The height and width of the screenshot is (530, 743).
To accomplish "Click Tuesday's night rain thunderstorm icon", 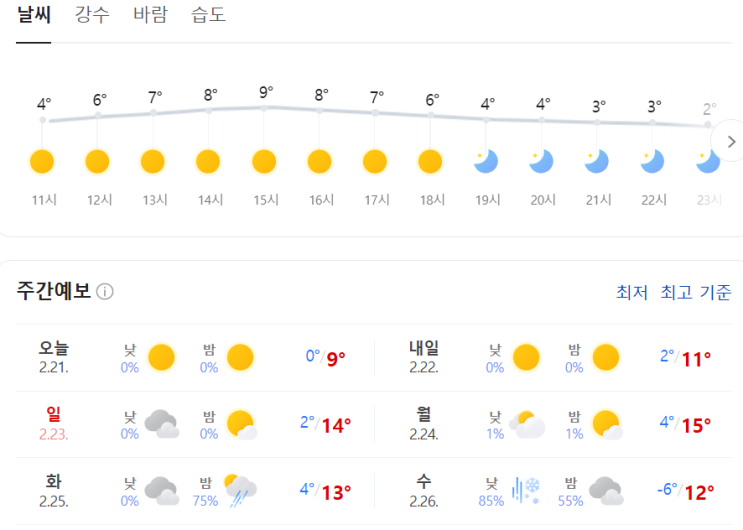I will [x=240, y=490].
